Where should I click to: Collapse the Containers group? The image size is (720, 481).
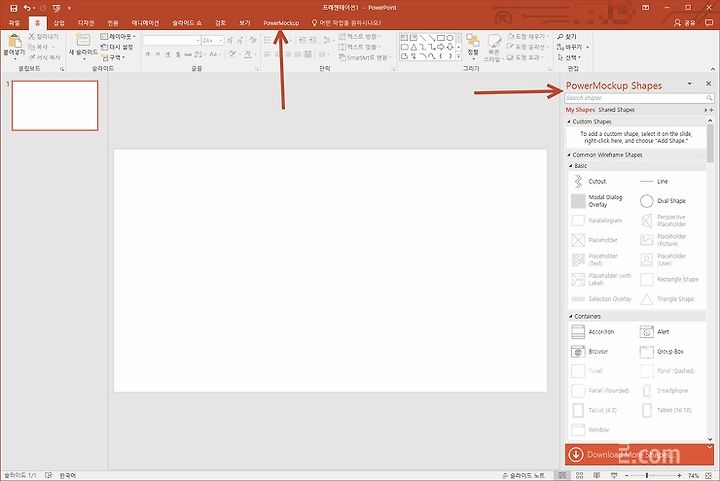(x=571, y=316)
